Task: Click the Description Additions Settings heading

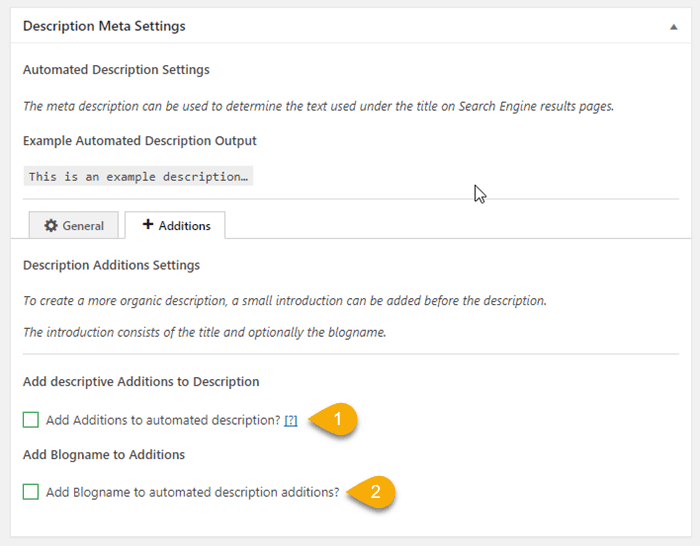Action: click(x=111, y=265)
